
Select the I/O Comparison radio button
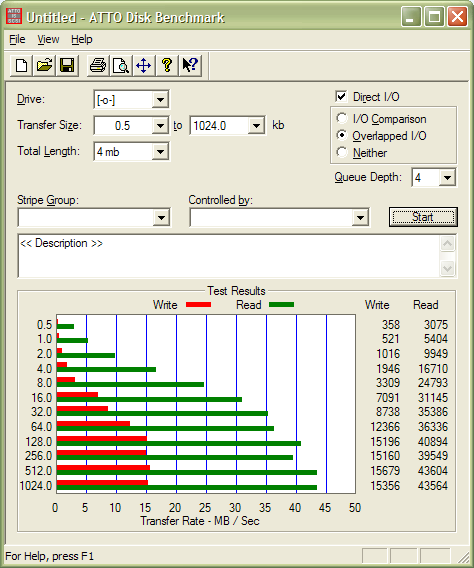tap(341, 118)
